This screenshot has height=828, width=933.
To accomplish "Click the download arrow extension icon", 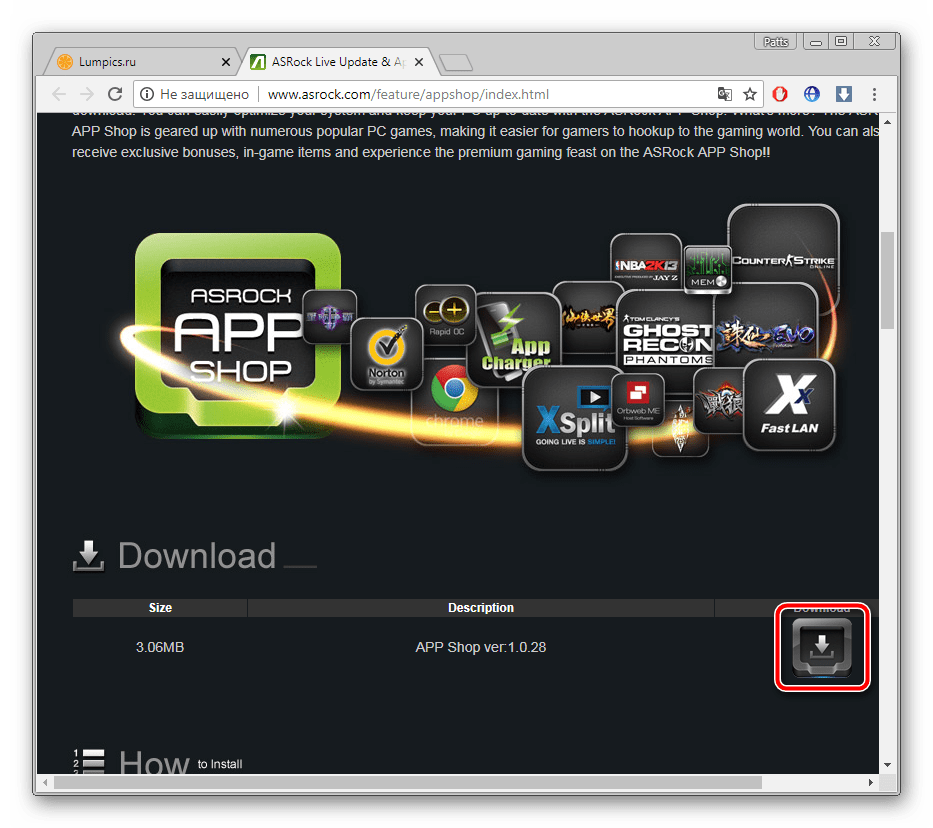I will (x=843, y=94).
